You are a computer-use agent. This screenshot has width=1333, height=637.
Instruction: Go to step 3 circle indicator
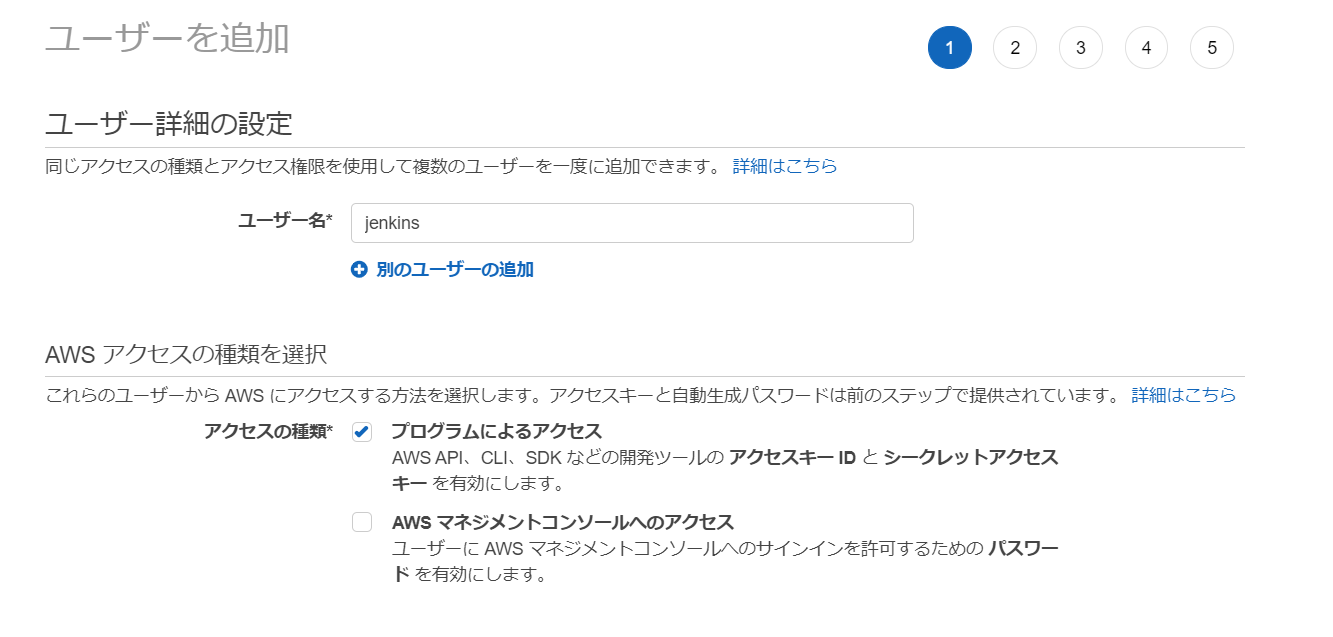click(x=1081, y=48)
